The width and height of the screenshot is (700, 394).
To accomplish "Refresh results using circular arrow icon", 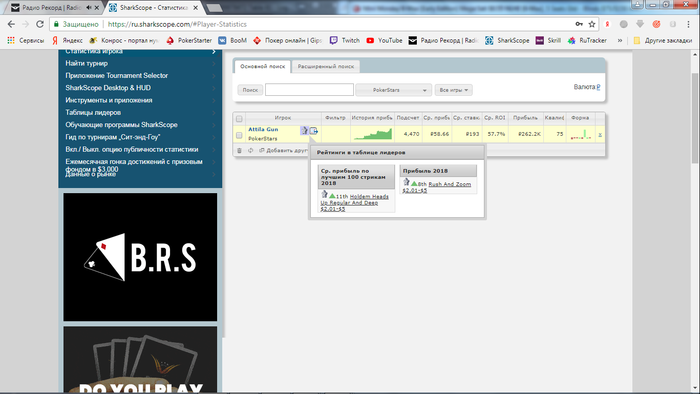I will pos(250,151).
